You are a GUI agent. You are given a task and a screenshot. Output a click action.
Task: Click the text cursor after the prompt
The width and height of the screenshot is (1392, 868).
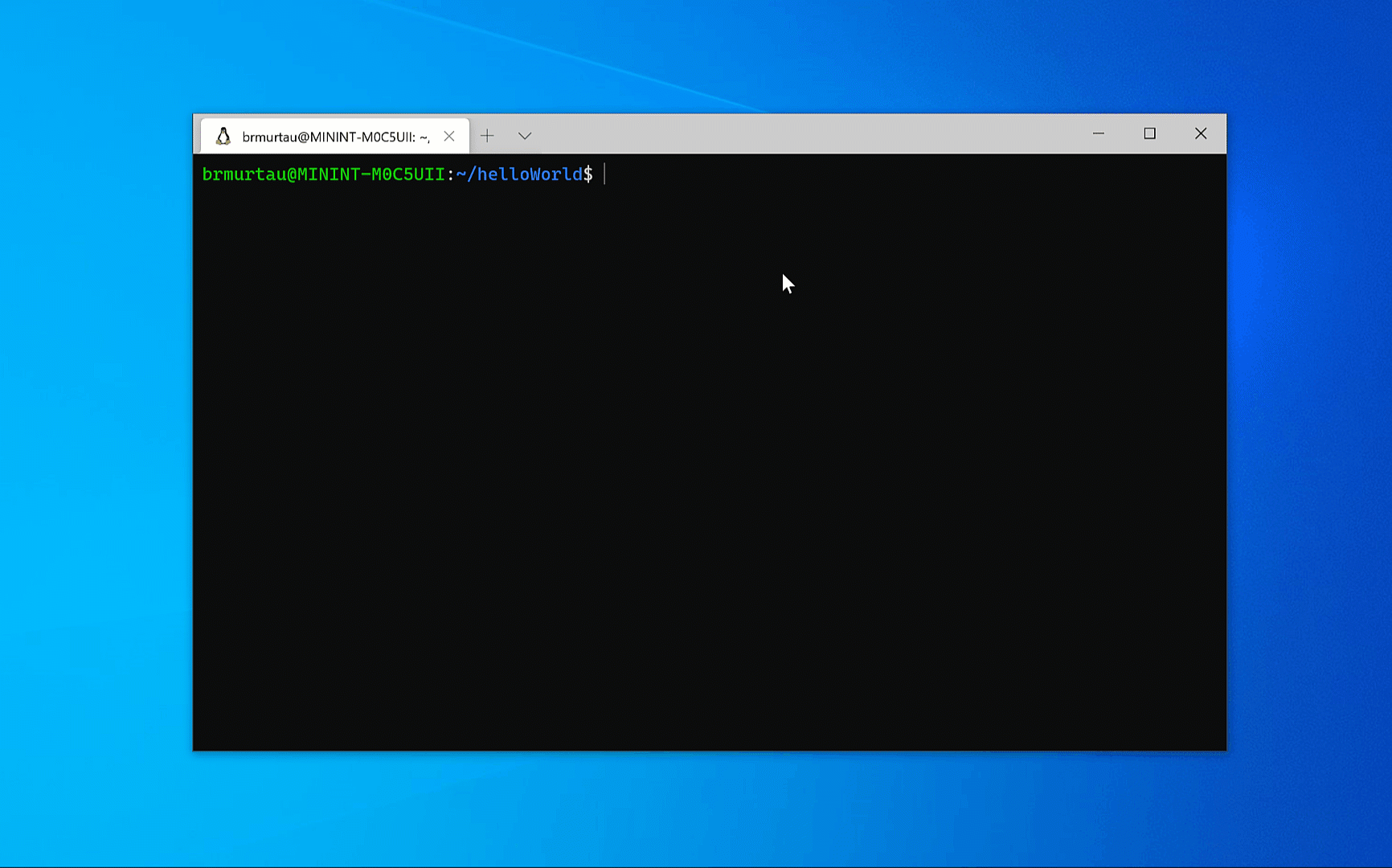[604, 174]
